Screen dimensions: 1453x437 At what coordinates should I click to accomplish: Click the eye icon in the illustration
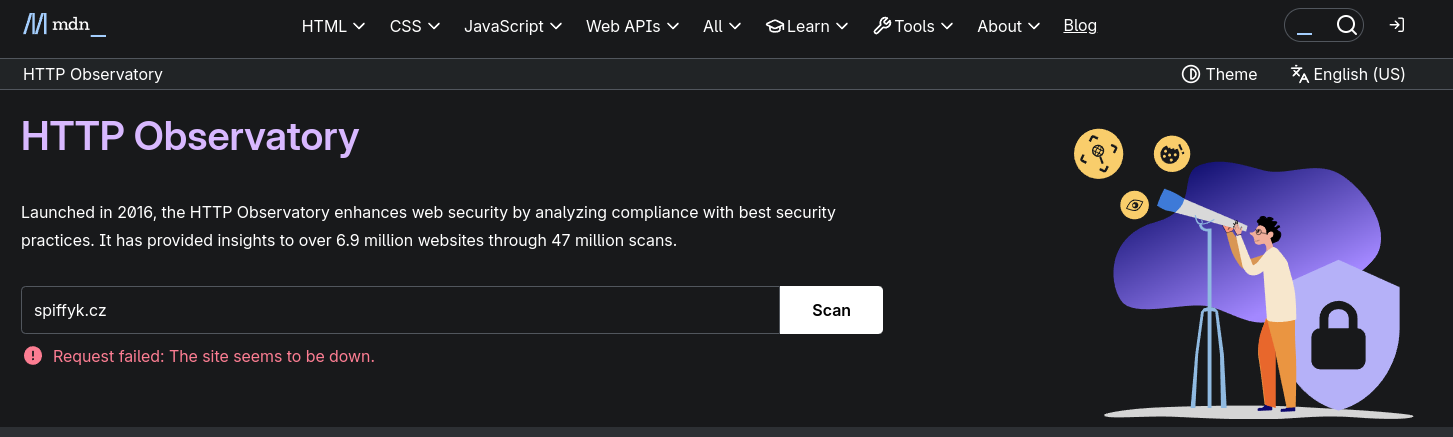pos(1134,204)
